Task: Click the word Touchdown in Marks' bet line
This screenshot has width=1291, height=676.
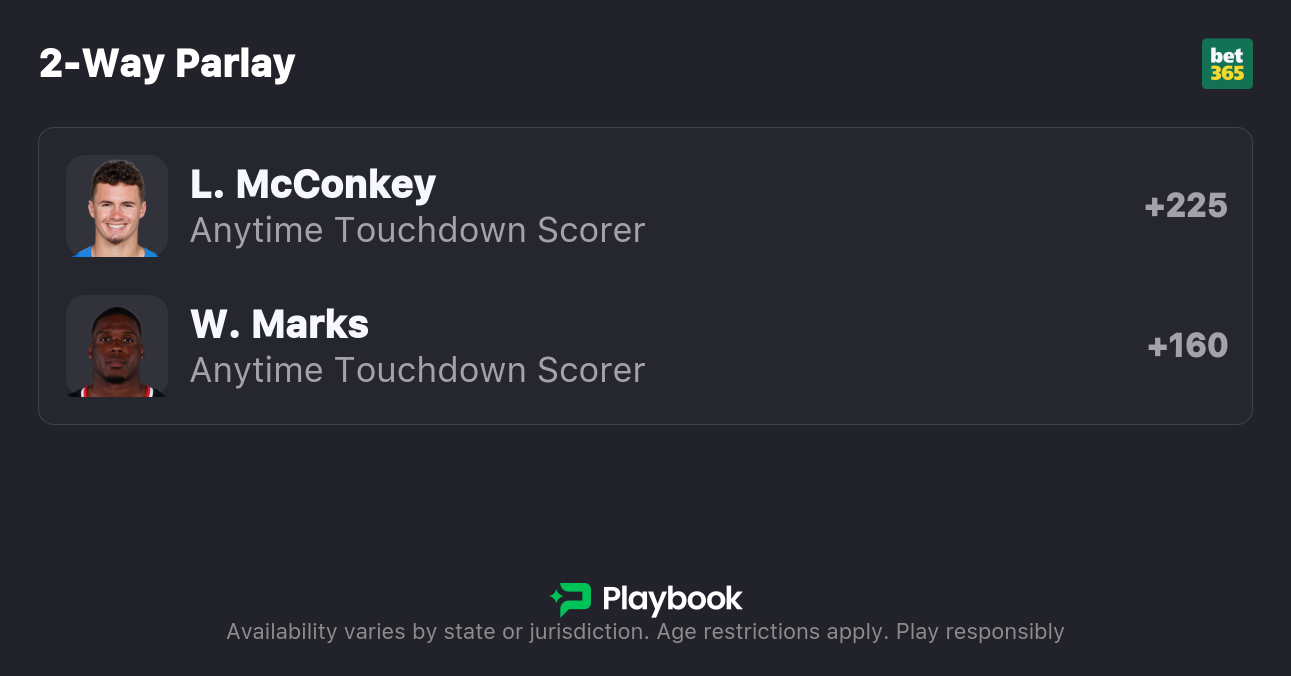Action: [431, 370]
